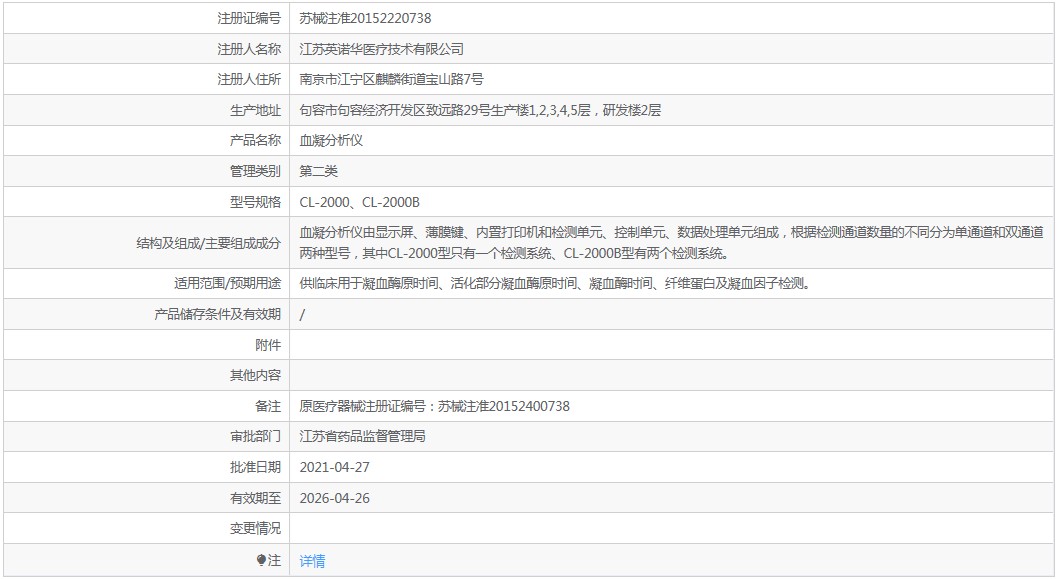This screenshot has height=579, width=1058.
Task: Select production address starting 句容市句容经济开发区
Action: [480, 111]
